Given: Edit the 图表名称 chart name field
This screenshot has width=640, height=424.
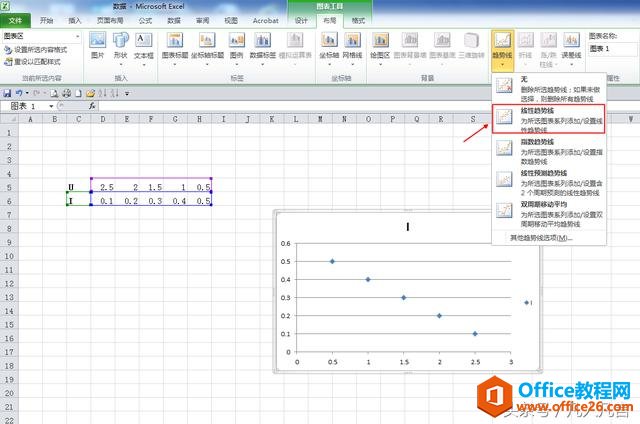Looking at the screenshot, I should pos(611,49).
